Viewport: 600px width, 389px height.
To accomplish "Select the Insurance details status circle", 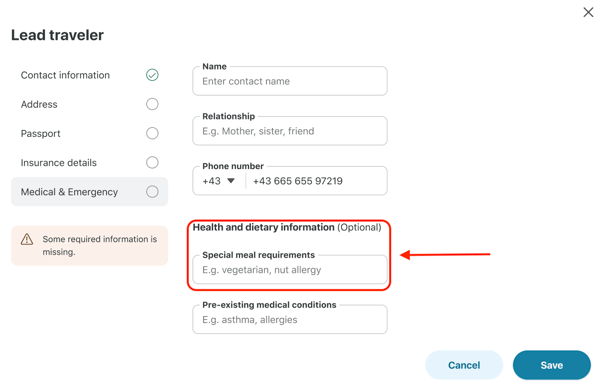I will [x=152, y=163].
